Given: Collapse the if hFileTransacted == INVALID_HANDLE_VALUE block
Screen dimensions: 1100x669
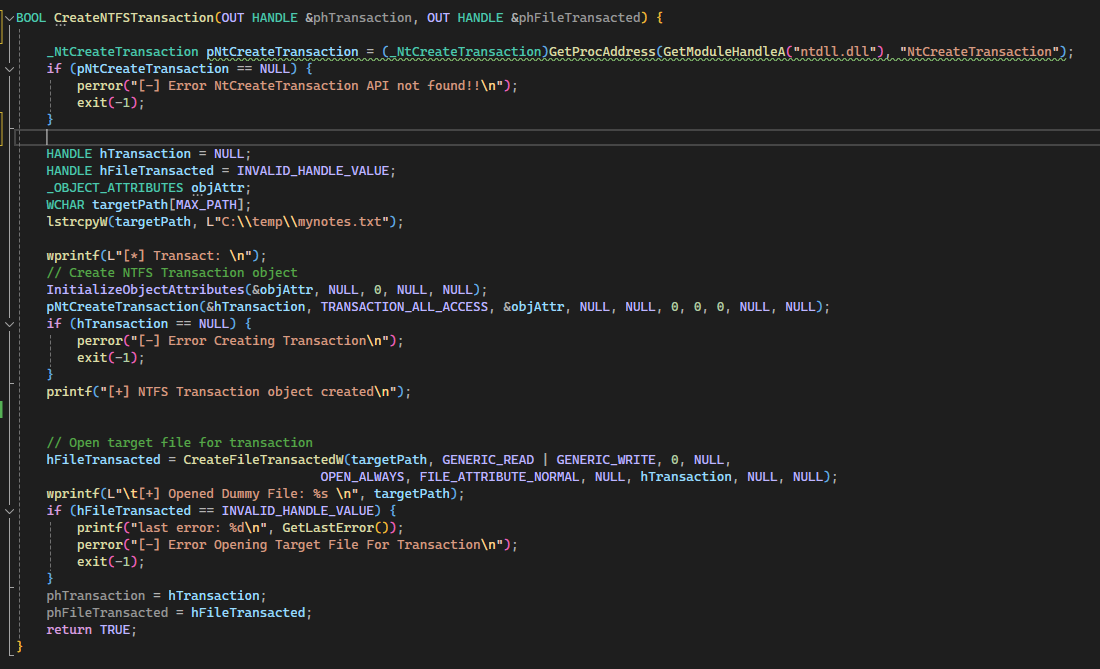Looking at the screenshot, I should 9,511.
